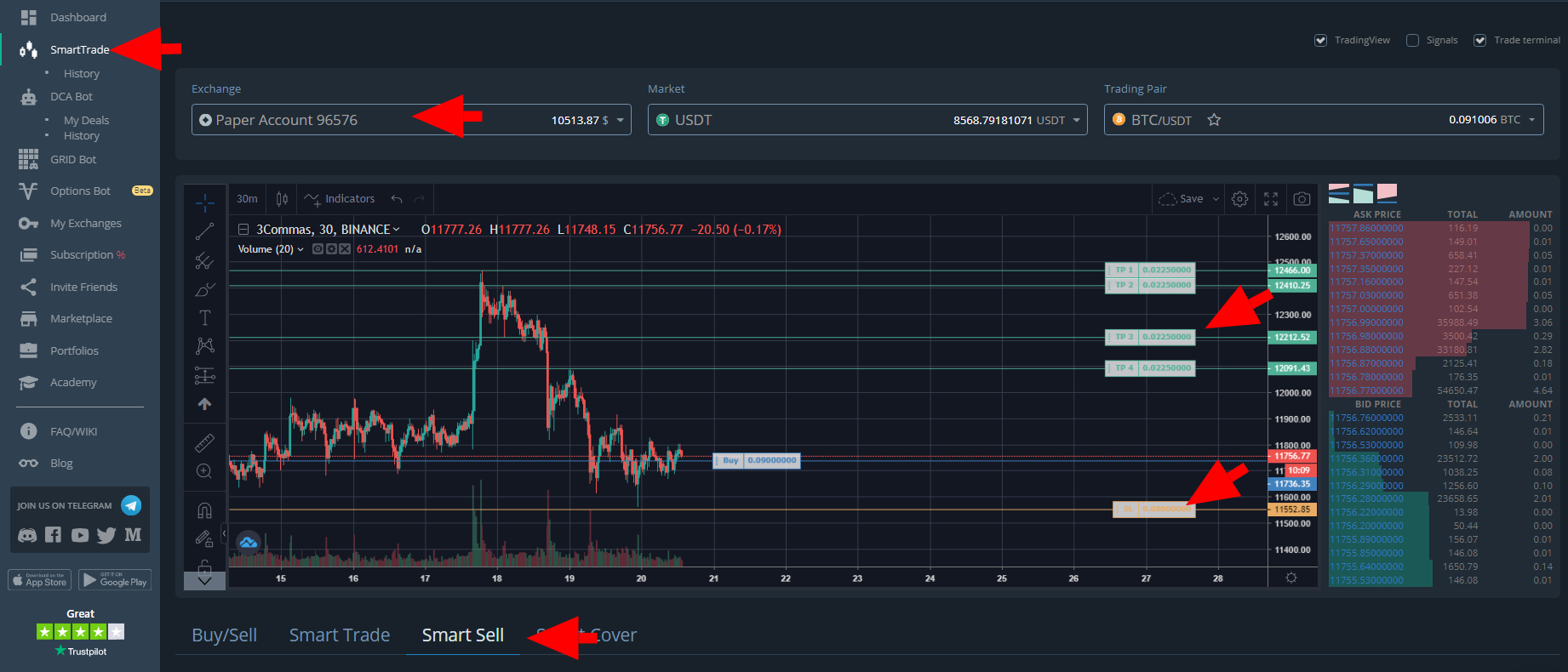Open the Dashboard menu item
Image resolution: width=1568 pixels, height=672 pixels.
point(80,17)
